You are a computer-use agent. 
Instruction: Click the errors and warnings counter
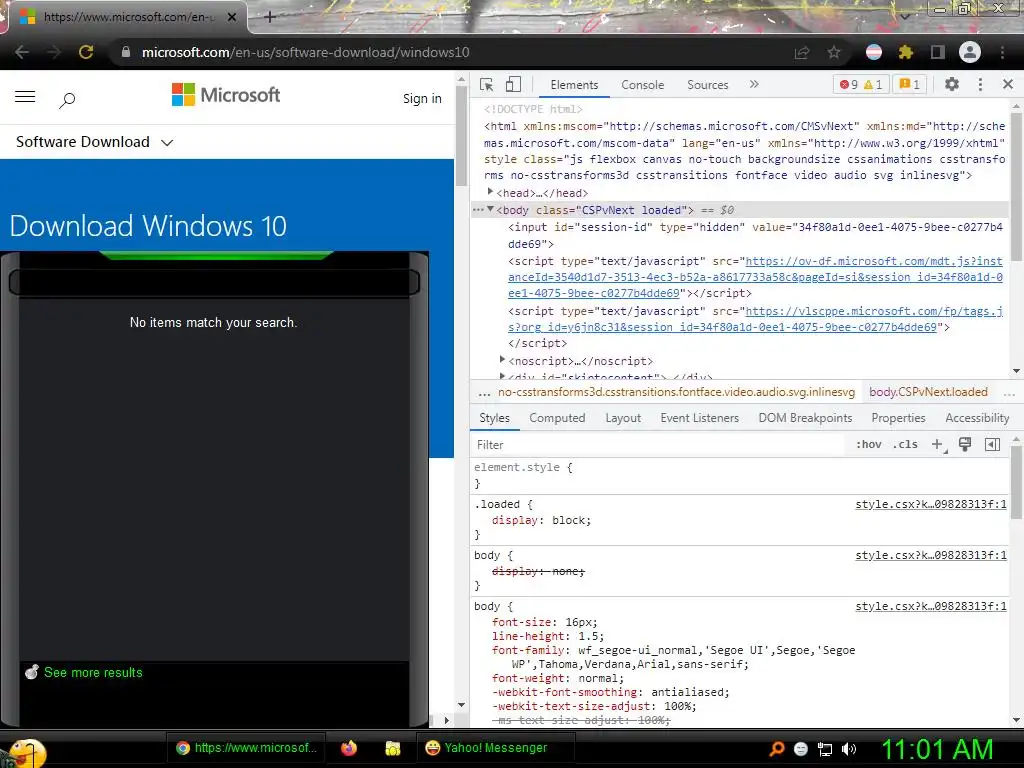(861, 85)
